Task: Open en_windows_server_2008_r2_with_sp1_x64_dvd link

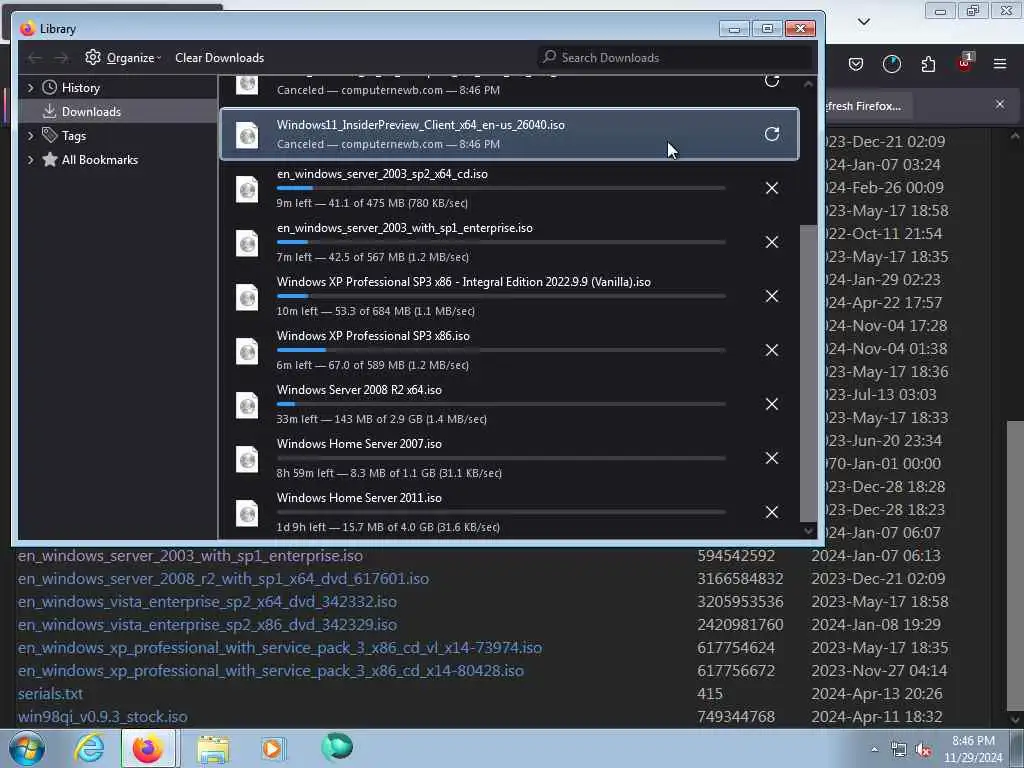Action: [x=223, y=579]
